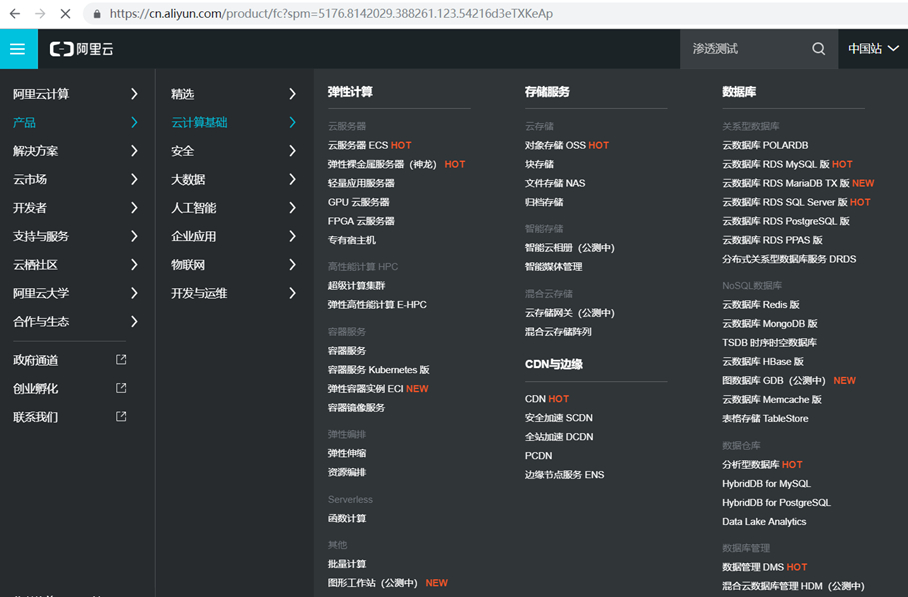Viewport: 908px width, 597px height.
Task: Open 归档存储 link
Action: pyautogui.click(x=544, y=202)
